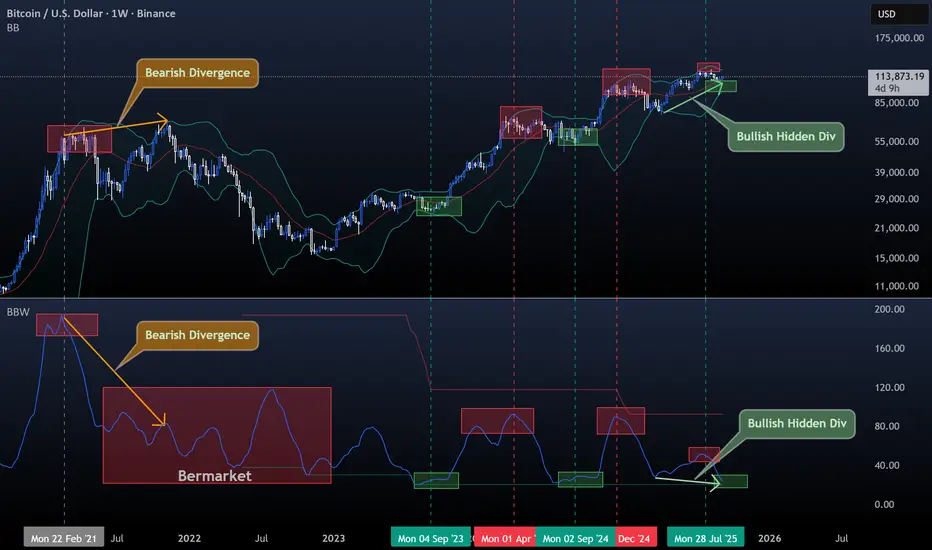Screen dimensions: 932x550
Task: Select the Mon 02 Sep '24 date marker
Action: click(x=575, y=538)
